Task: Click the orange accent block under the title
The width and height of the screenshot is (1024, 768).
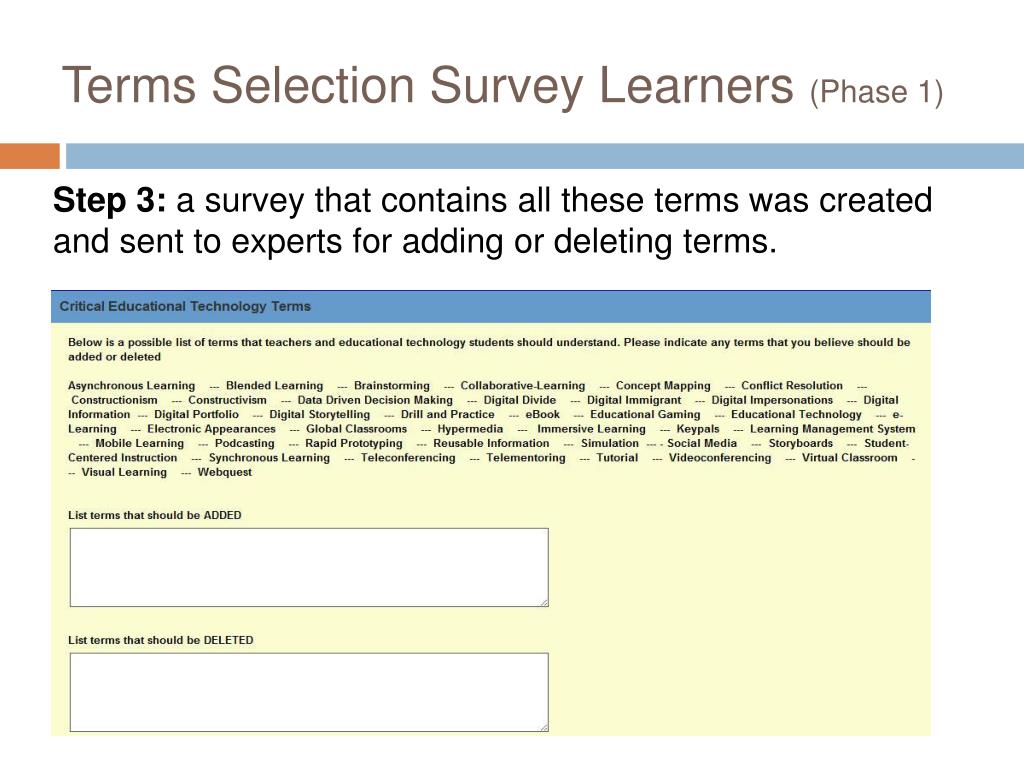Action: [x=29, y=156]
